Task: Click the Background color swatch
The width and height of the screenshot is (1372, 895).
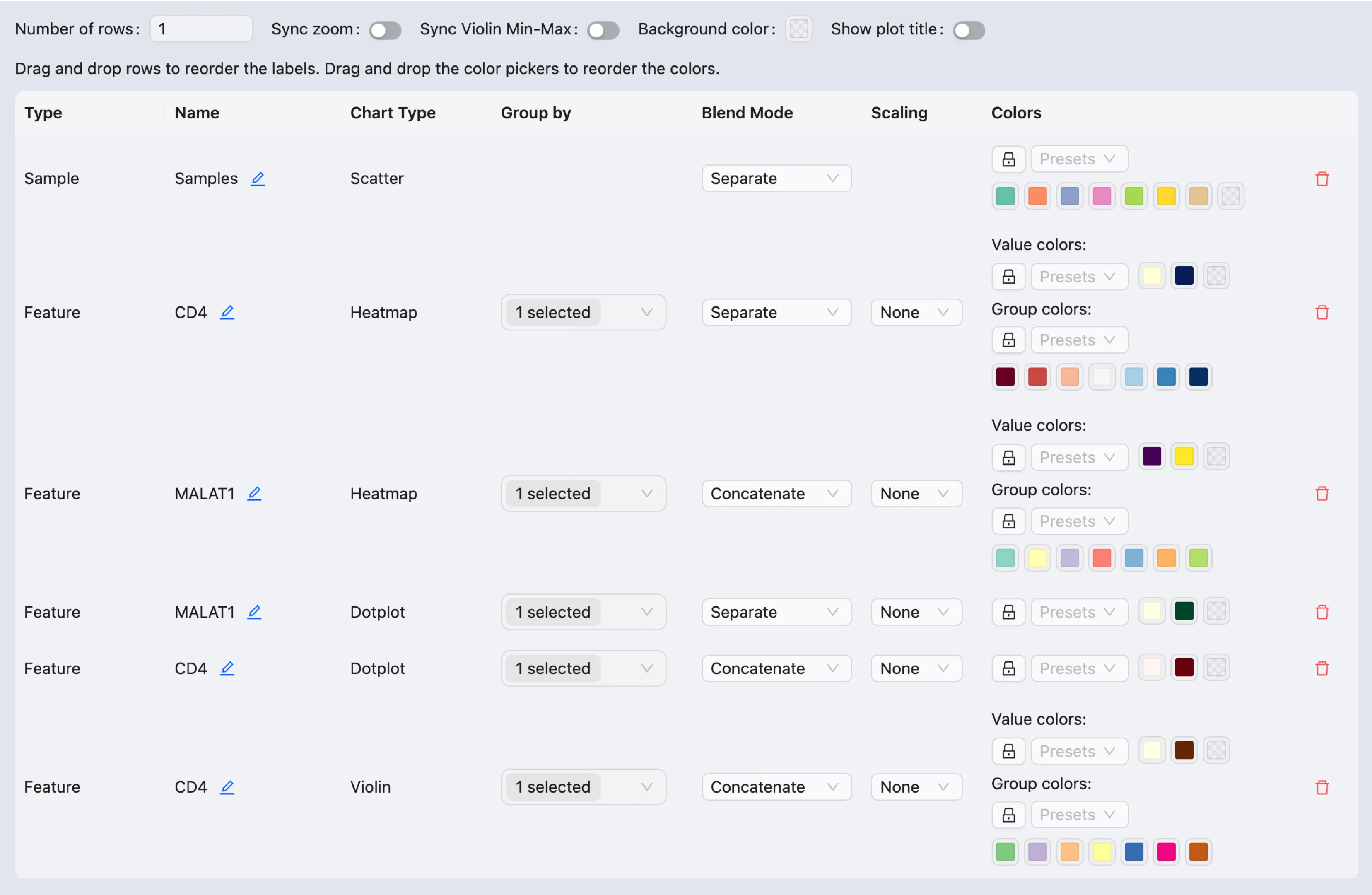Action: [x=798, y=29]
